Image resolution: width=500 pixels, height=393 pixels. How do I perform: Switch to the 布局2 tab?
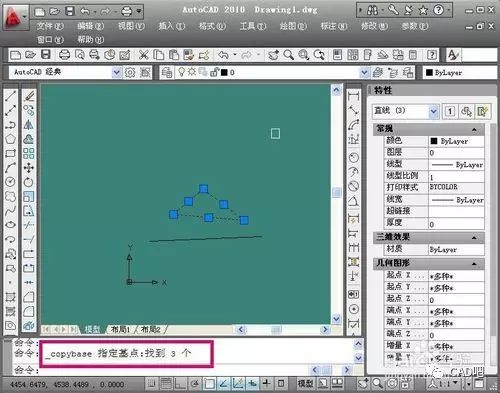[x=151, y=330]
